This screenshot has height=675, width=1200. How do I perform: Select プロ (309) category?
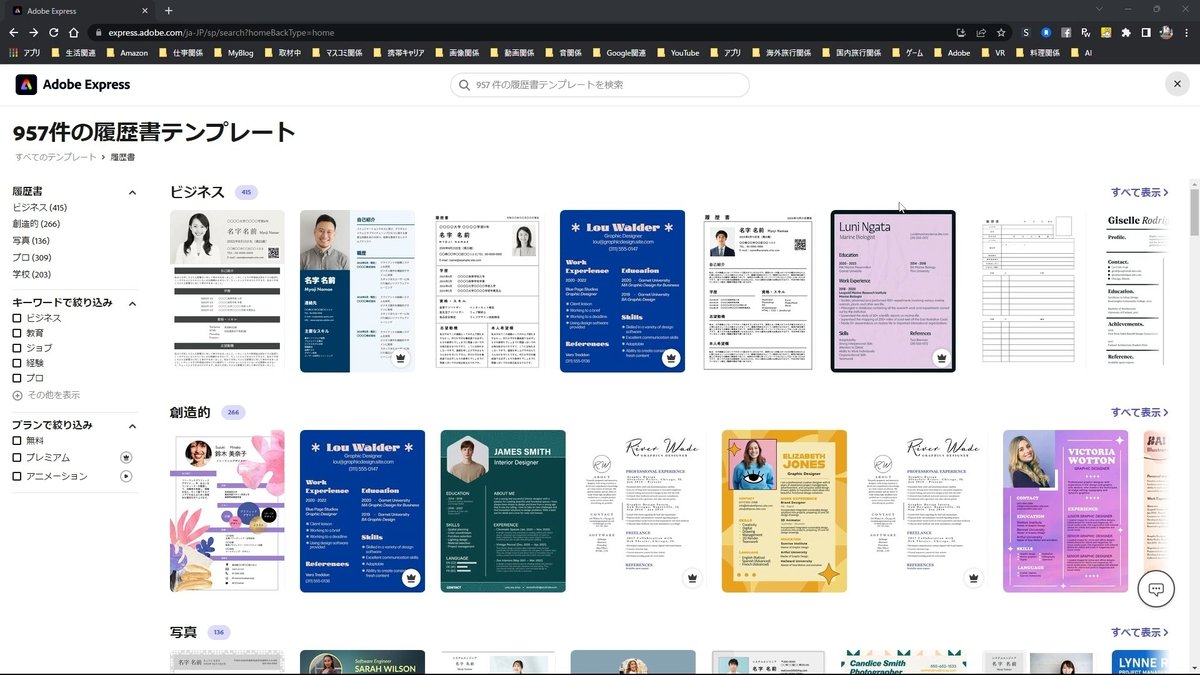click(31, 258)
